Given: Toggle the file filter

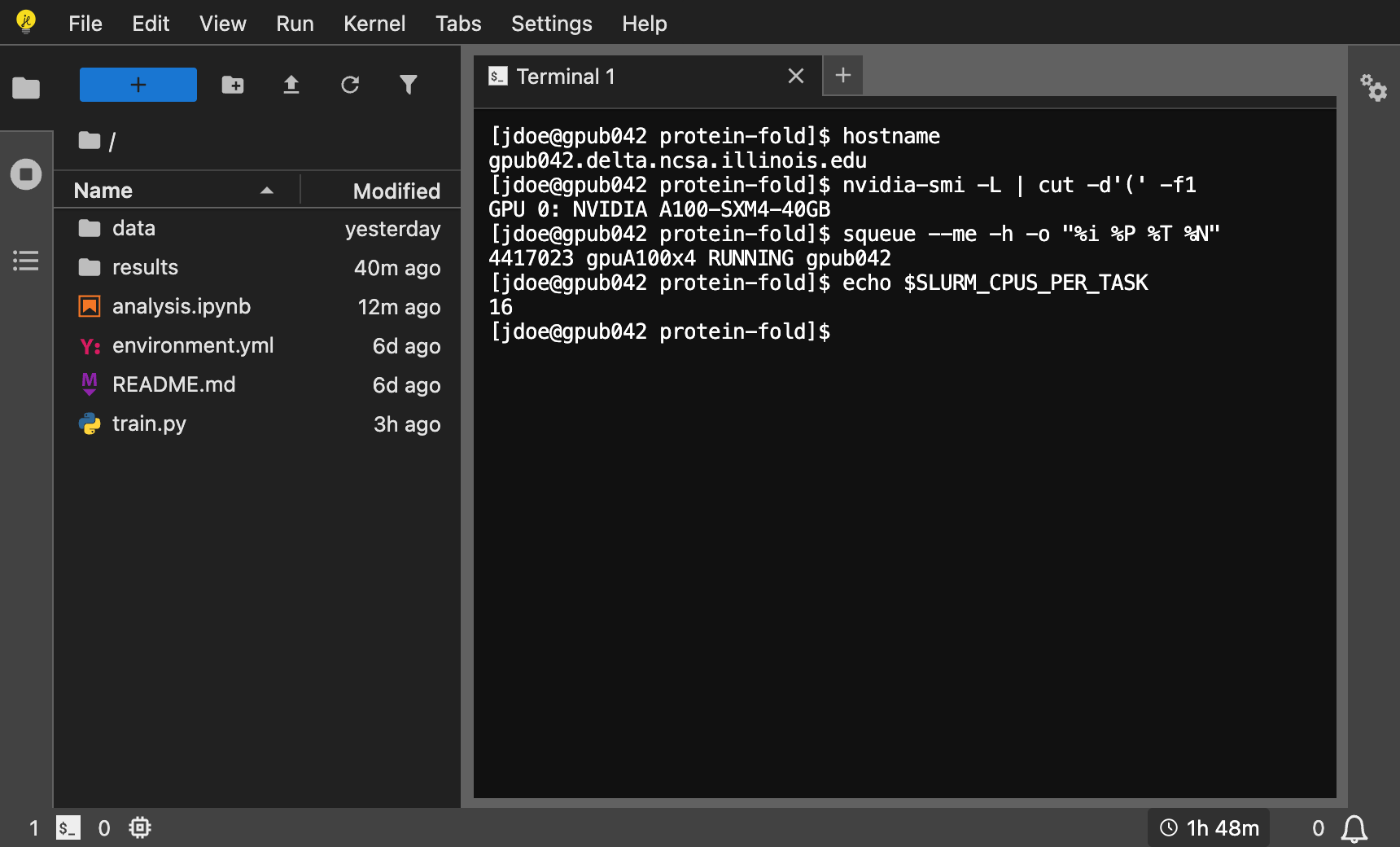Looking at the screenshot, I should point(409,85).
